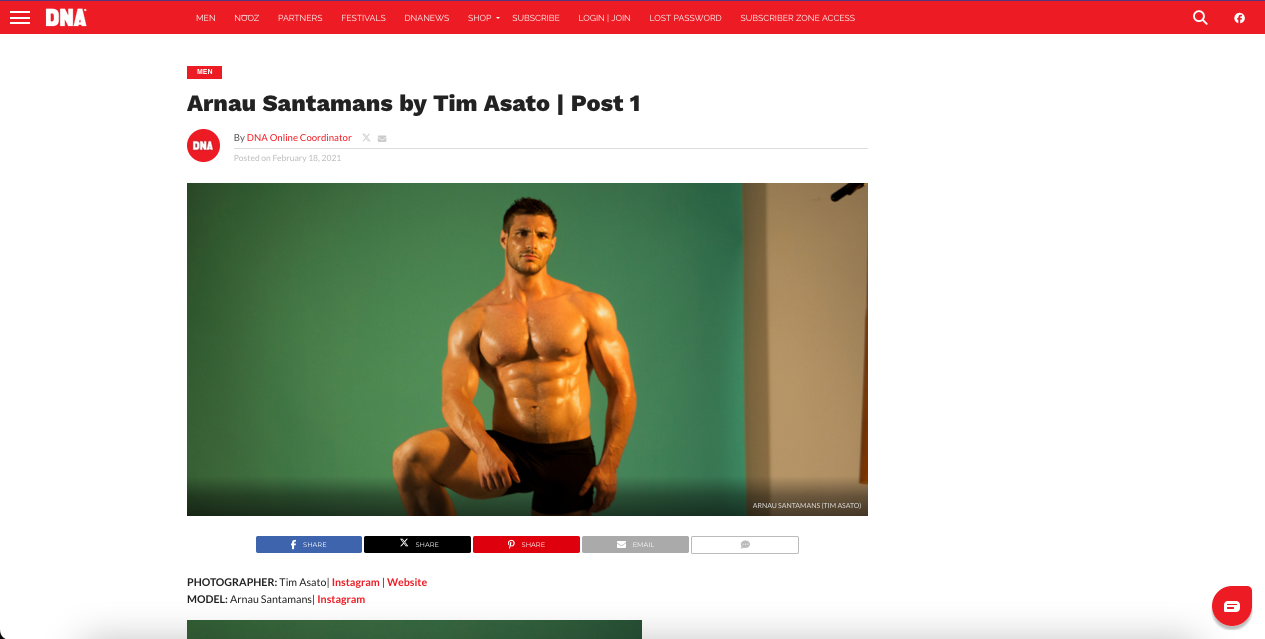This screenshot has width=1265, height=639.
Task: Open the hamburger menu icon
Action: coord(20,18)
